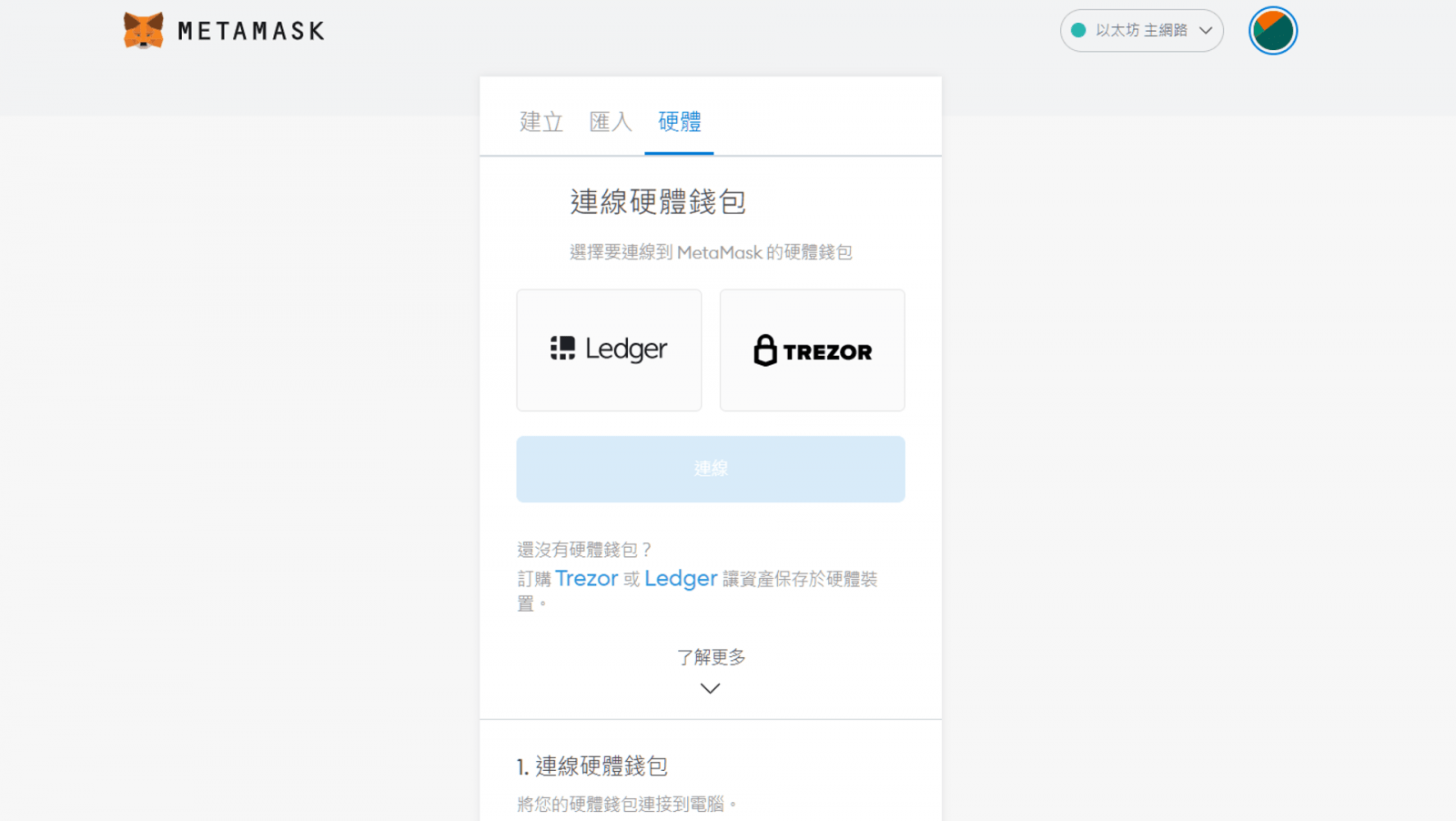Click the 連線硬體錢包 page heading
Viewport: 1456px width, 821px height.
[x=658, y=202]
